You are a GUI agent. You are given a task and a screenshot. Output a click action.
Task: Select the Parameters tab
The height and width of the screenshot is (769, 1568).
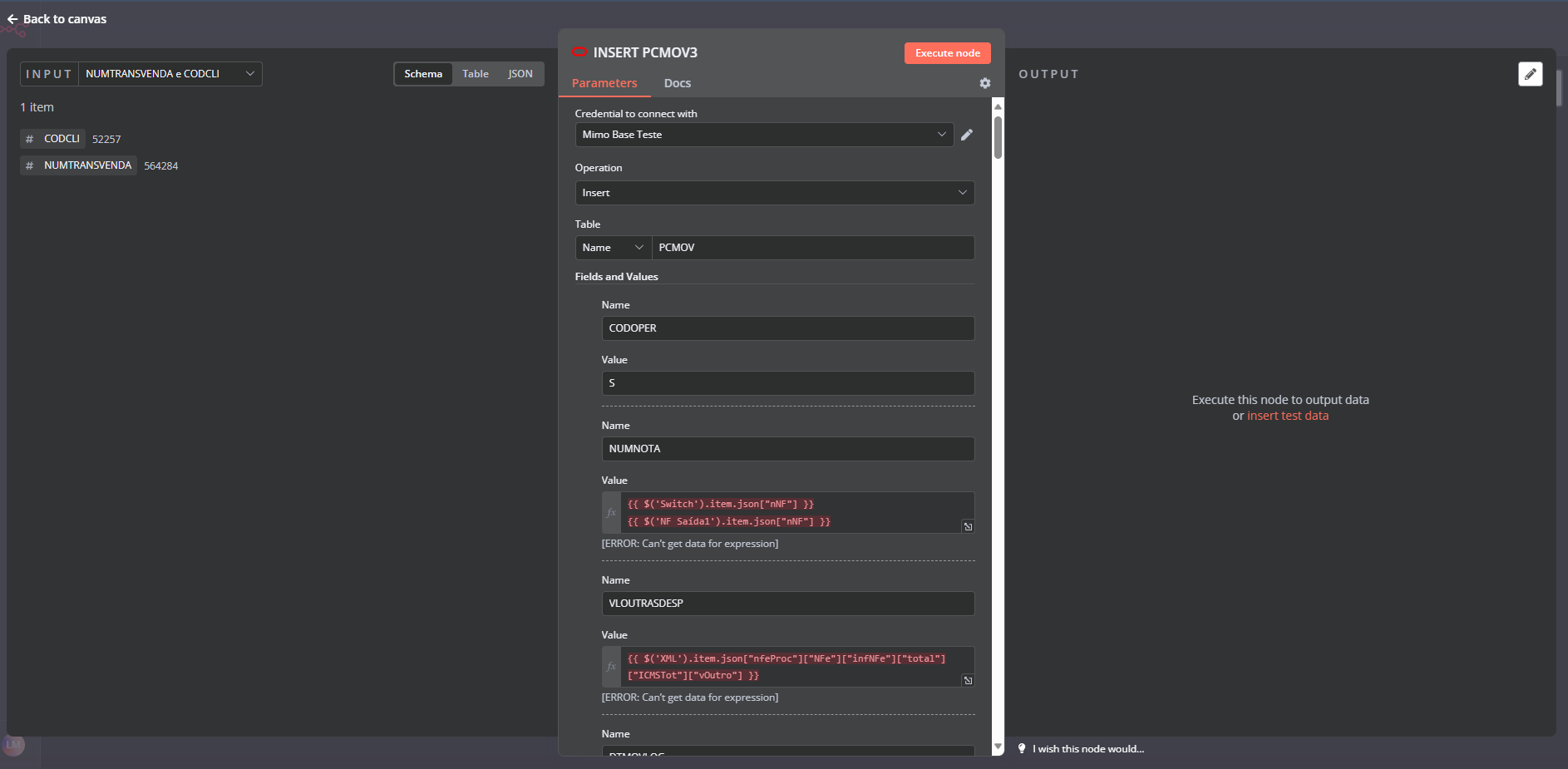[604, 83]
